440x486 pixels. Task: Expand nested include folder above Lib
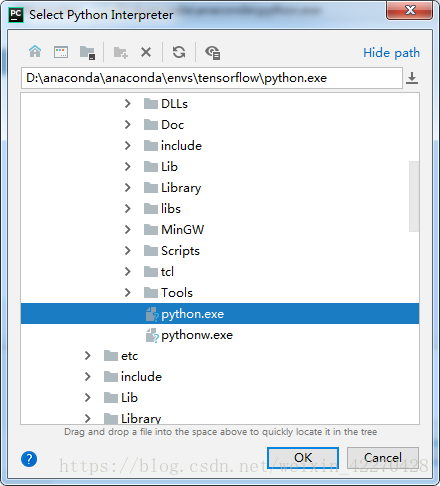point(127,146)
